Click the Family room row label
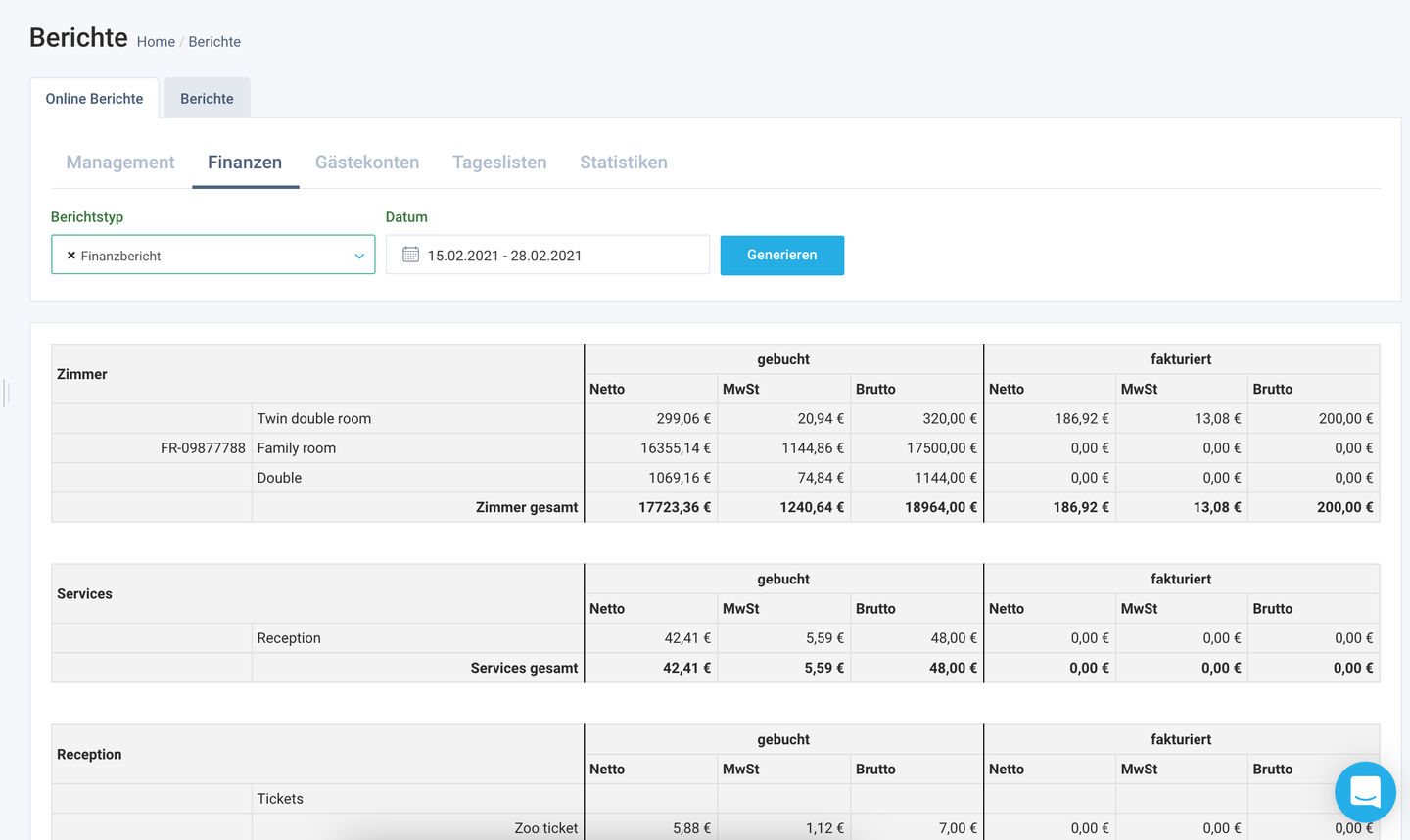The width and height of the screenshot is (1410, 840). (x=297, y=447)
